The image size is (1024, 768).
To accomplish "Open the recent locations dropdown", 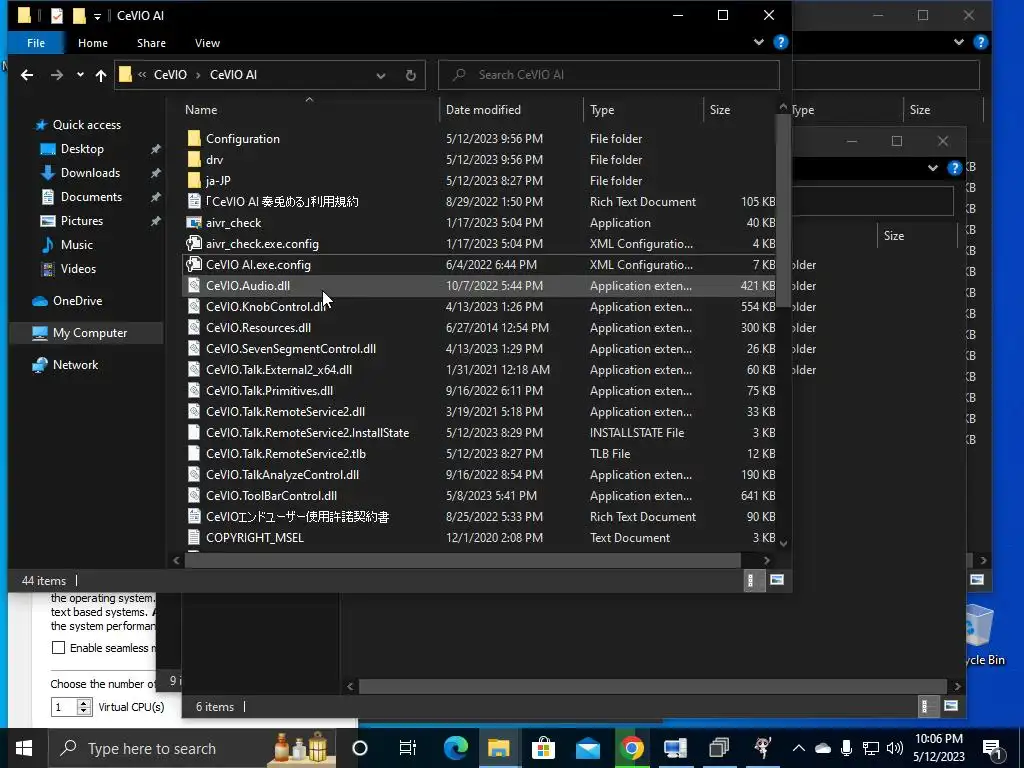I will point(80,75).
